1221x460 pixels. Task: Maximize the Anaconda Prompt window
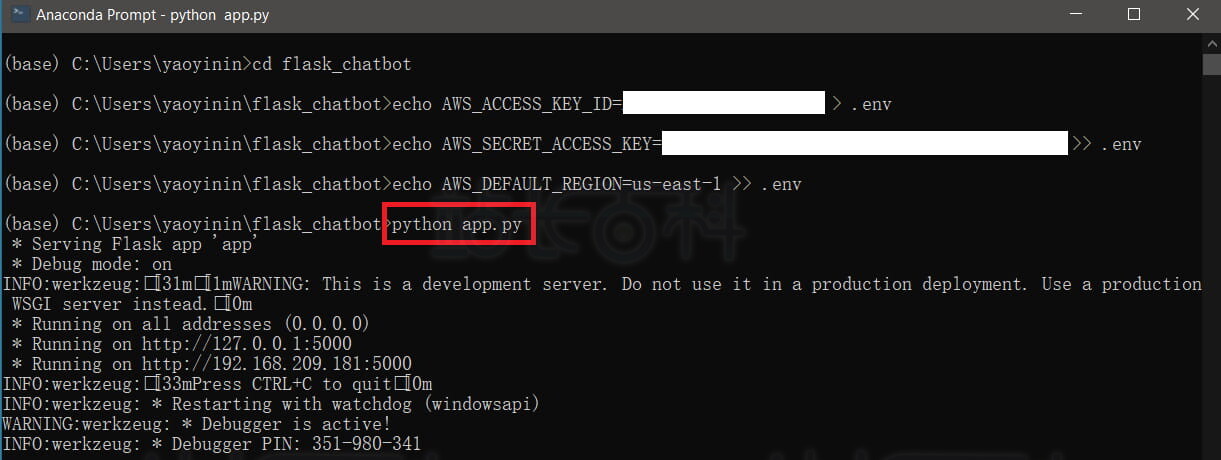[1133, 15]
